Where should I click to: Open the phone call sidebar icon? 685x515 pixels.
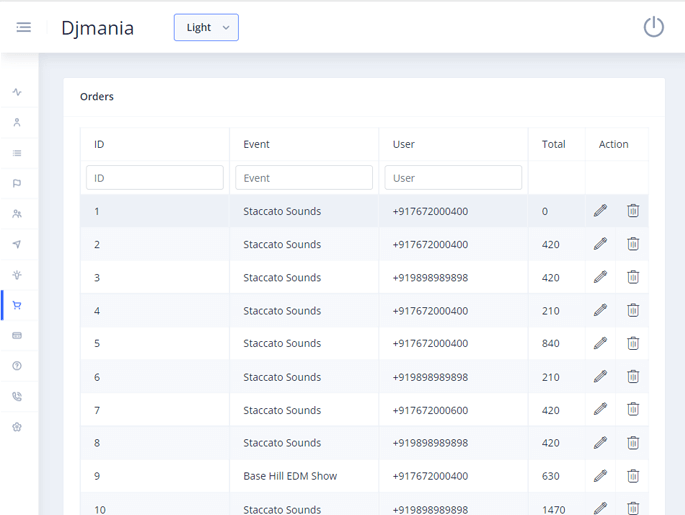coord(17,397)
